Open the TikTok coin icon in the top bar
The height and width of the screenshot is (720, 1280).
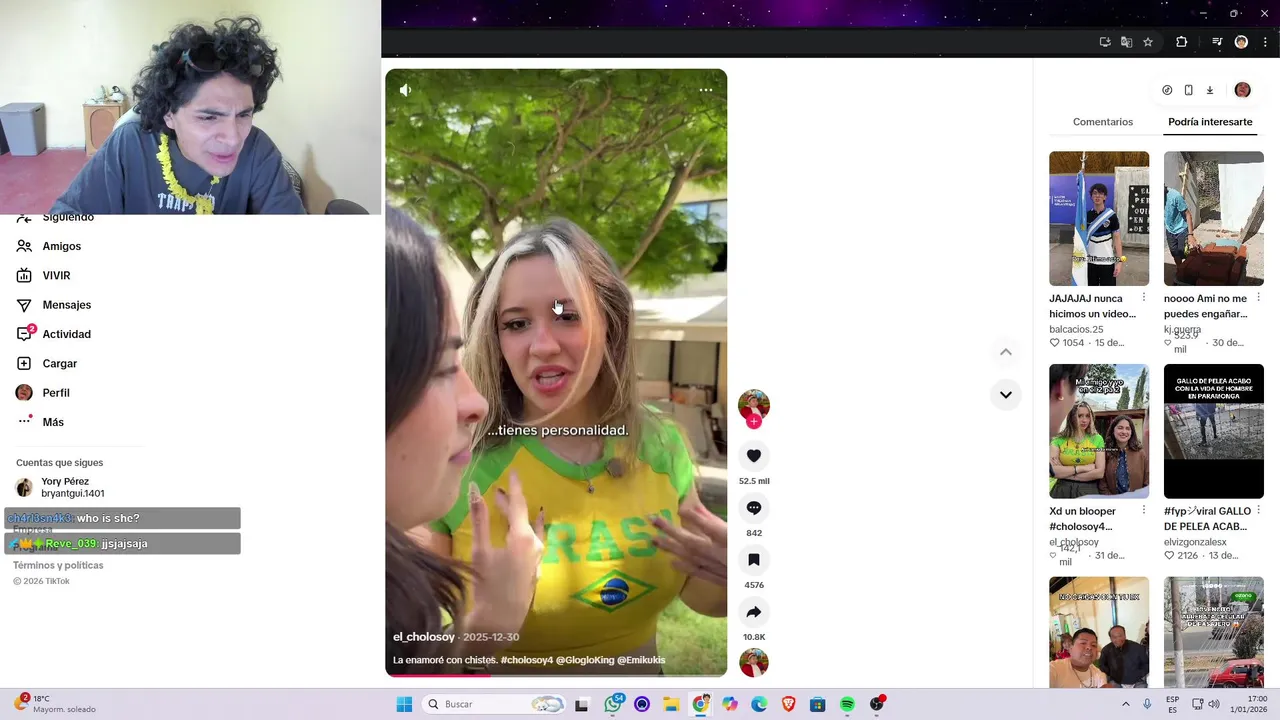[x=1167, y=90]
